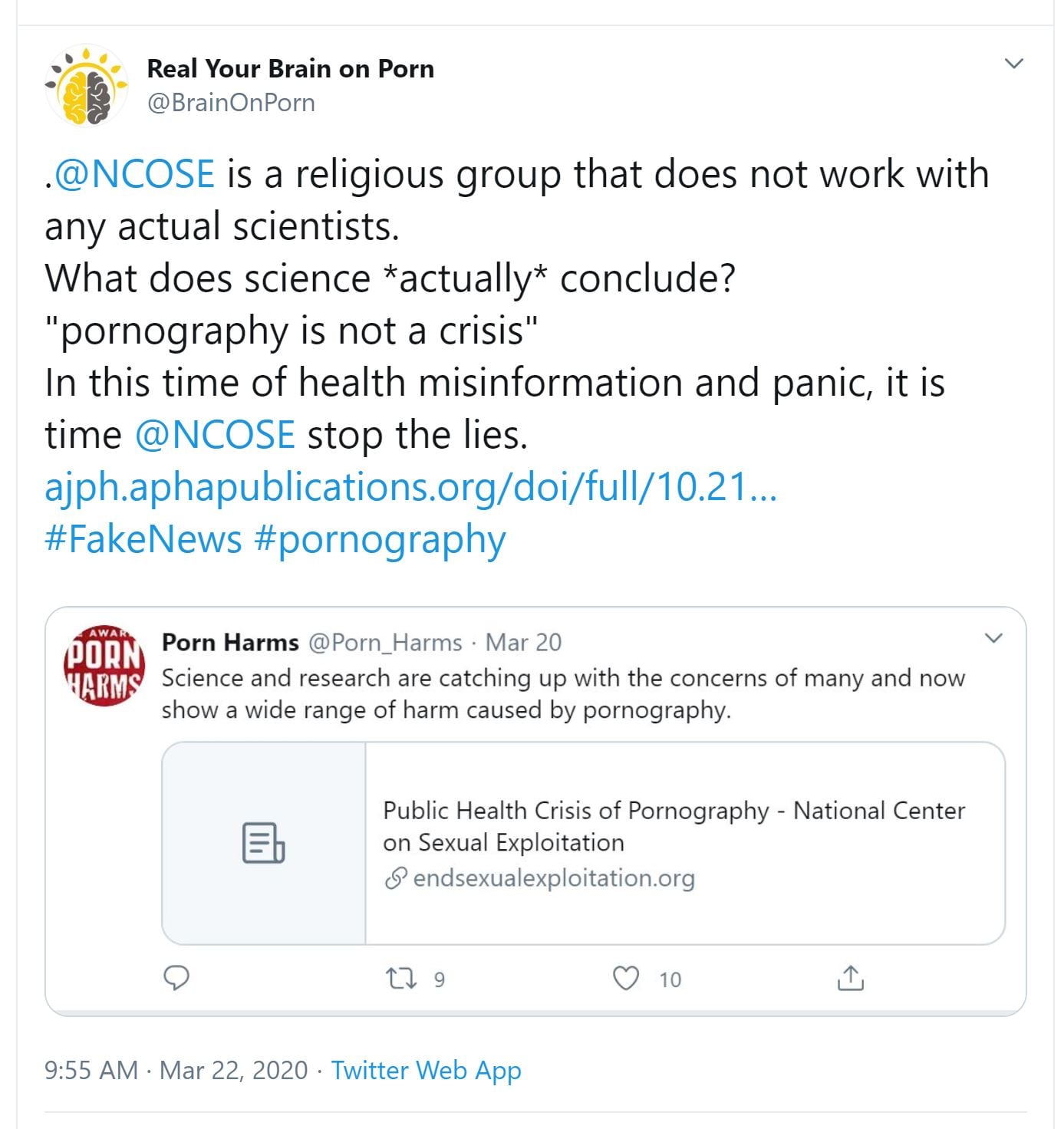Click the 9:55 AM Mar 22, 2020 timestamp
This screenshot has width=1064, height=1129.
pos(176,1070)
